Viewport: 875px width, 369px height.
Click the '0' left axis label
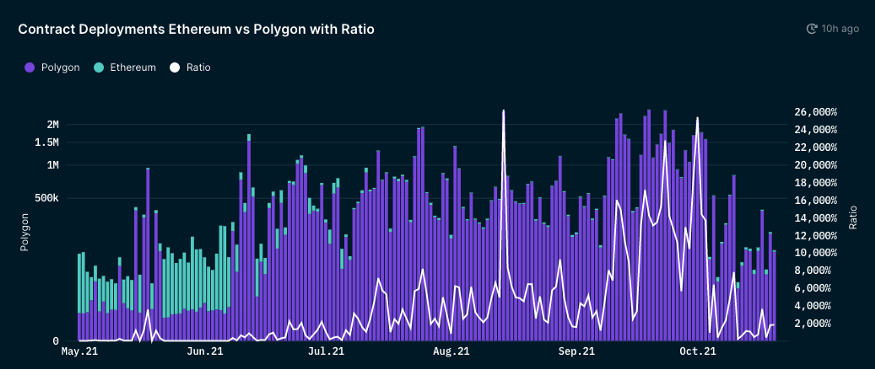click(x=55, y=341)
